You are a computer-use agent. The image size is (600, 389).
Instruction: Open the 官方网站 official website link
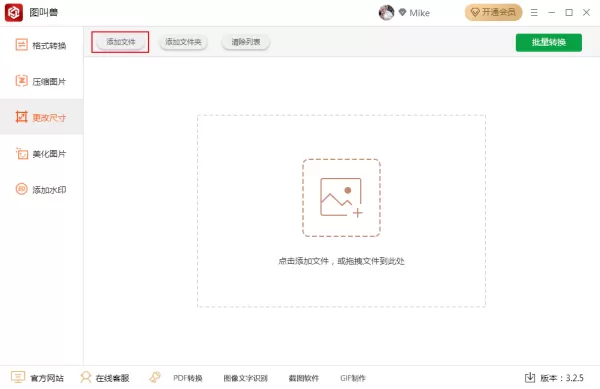point(47,378)
